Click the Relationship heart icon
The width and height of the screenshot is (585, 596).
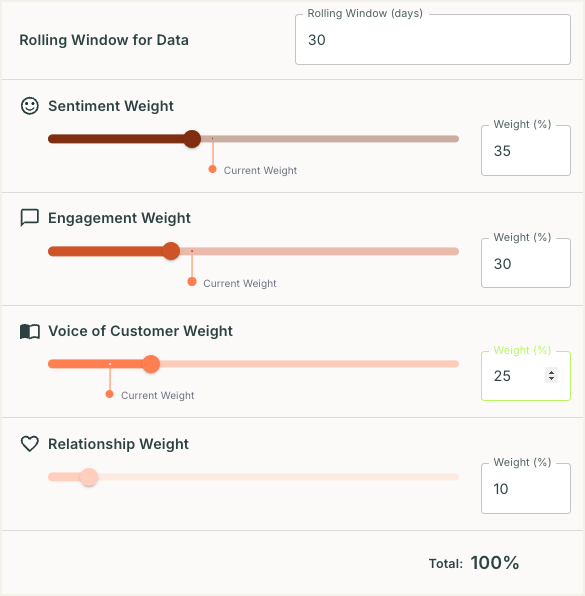click(x=30, y=444)
